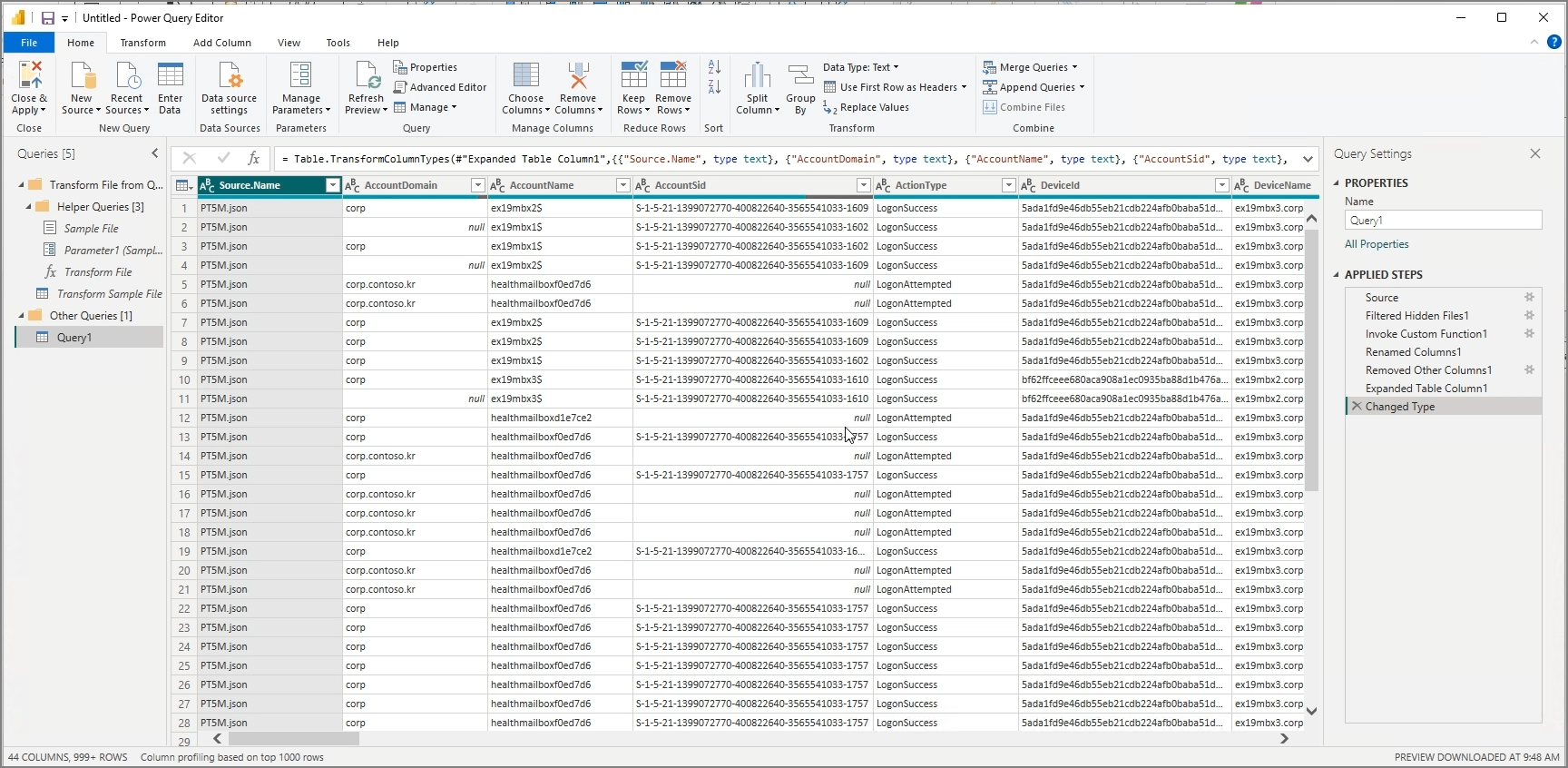Open Source step settings gear
This screenshot has width=1568, height=768.
[1529, 298]
